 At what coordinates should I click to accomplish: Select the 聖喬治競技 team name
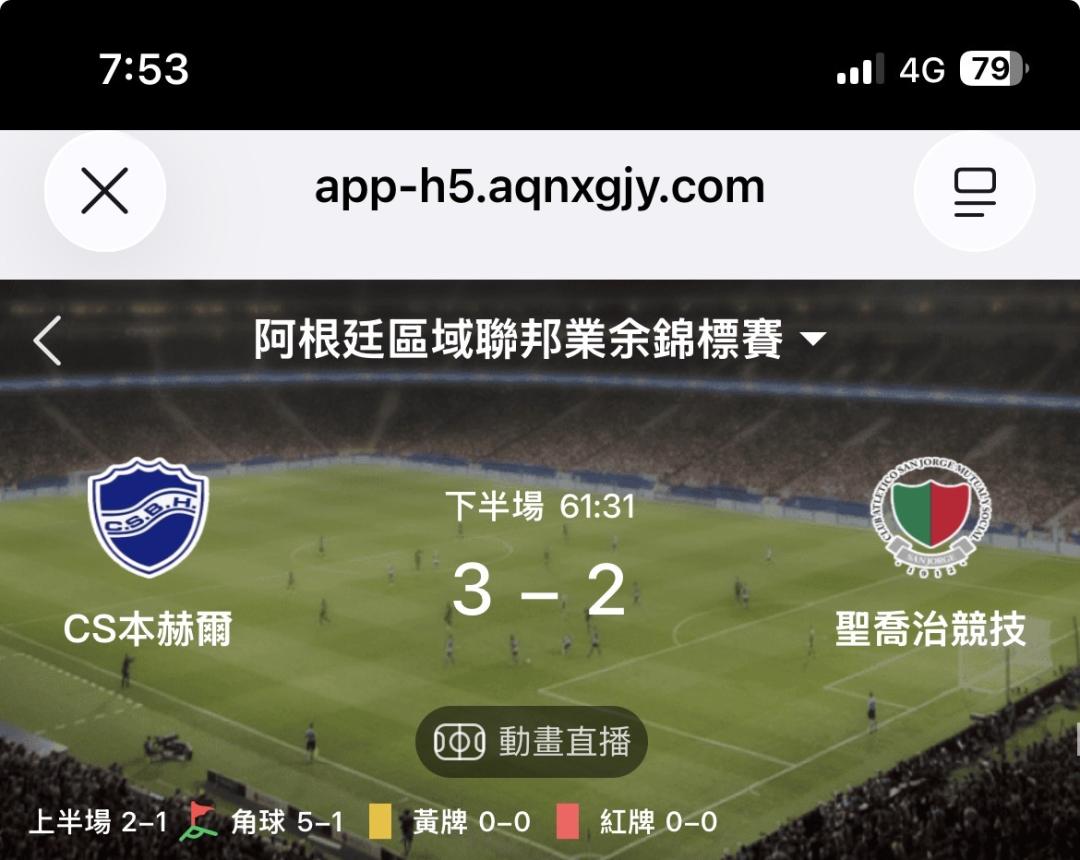[931, 628]
